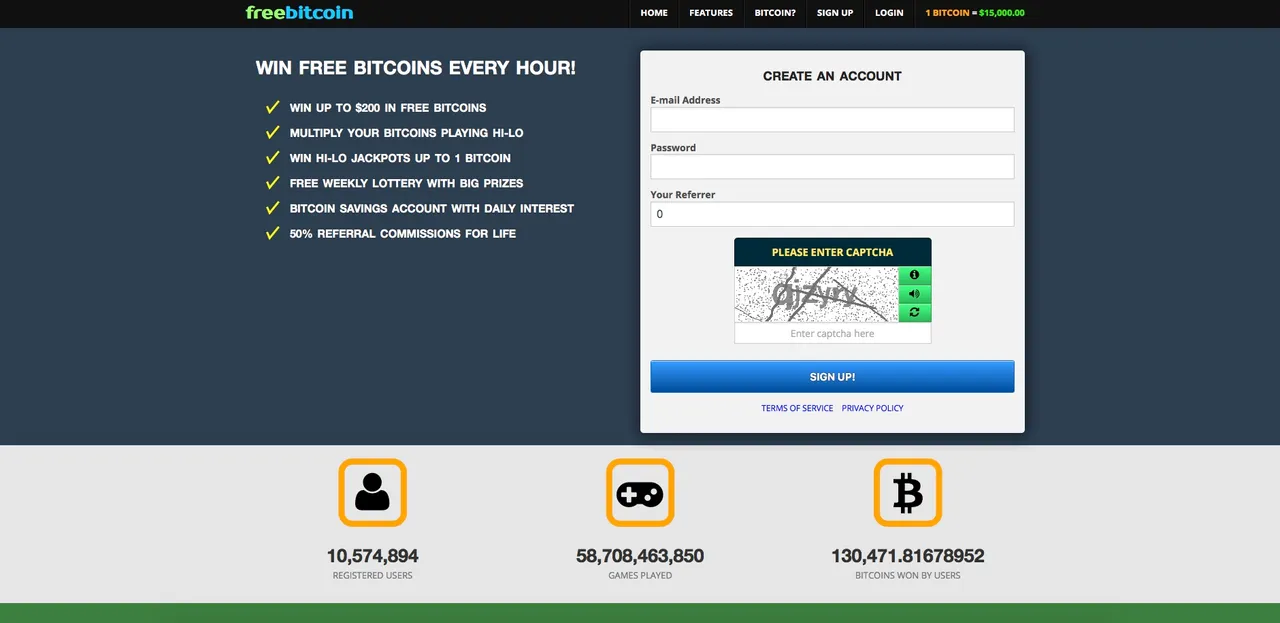Image resolution: width=1280 pixels, height=623 pixels.
Task: Click the PLEASE ENTER CAPTCHA header
Action: click(832, 252)
